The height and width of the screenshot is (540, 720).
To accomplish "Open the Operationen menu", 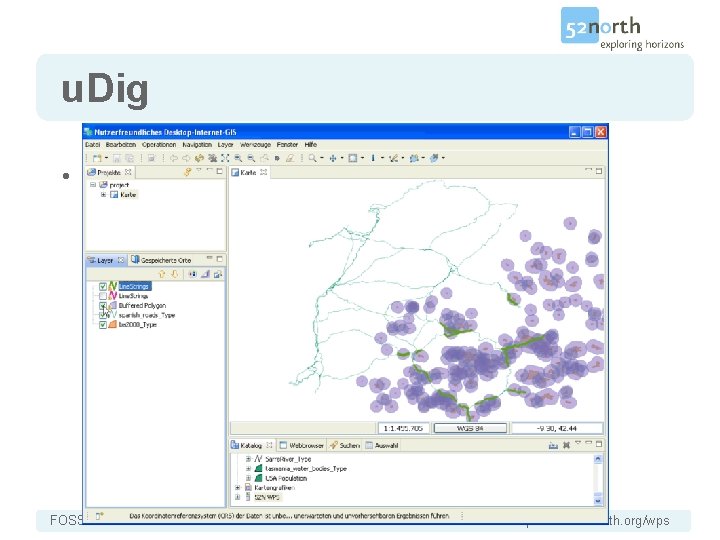I will [x=159, y=145].
